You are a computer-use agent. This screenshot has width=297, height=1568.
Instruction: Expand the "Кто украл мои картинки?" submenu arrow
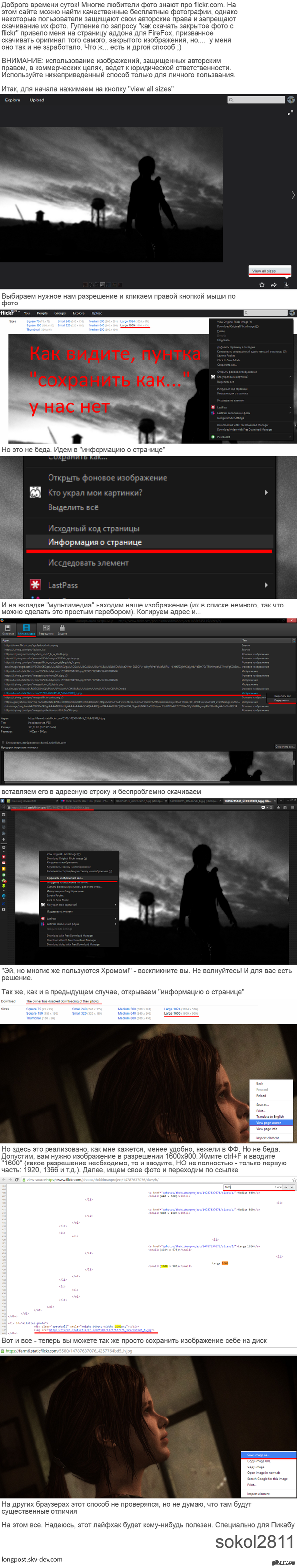pos(267,493)
